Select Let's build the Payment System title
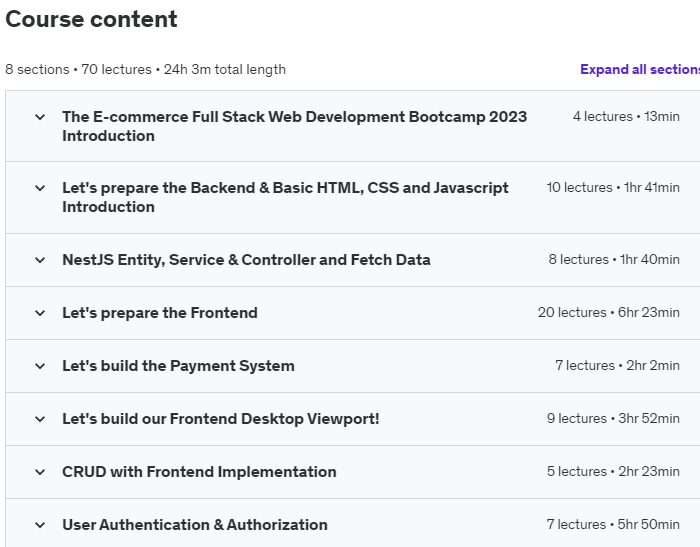700x547 pixels. (178, 366)
